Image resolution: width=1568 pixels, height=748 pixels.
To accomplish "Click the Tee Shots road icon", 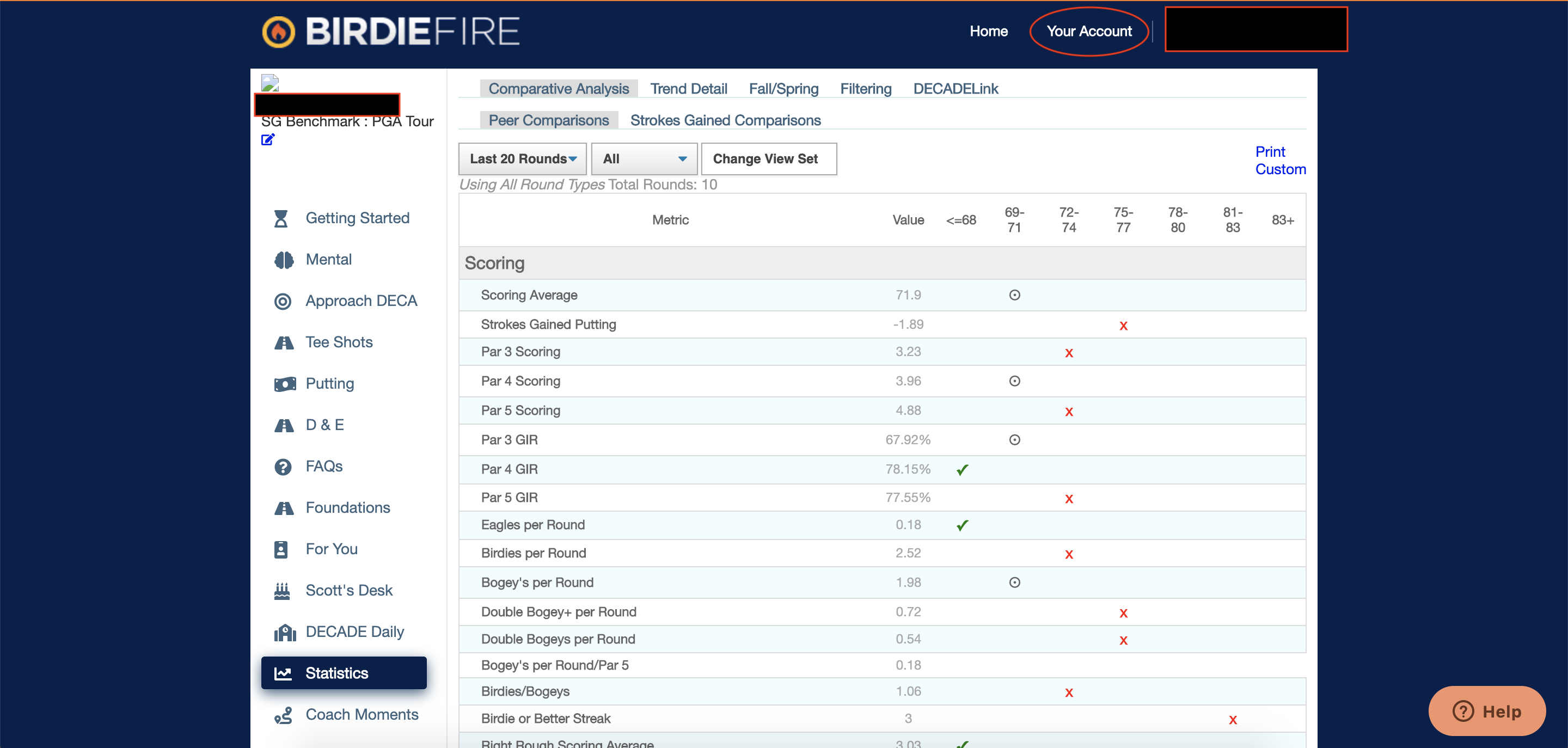I will [284, 342].
